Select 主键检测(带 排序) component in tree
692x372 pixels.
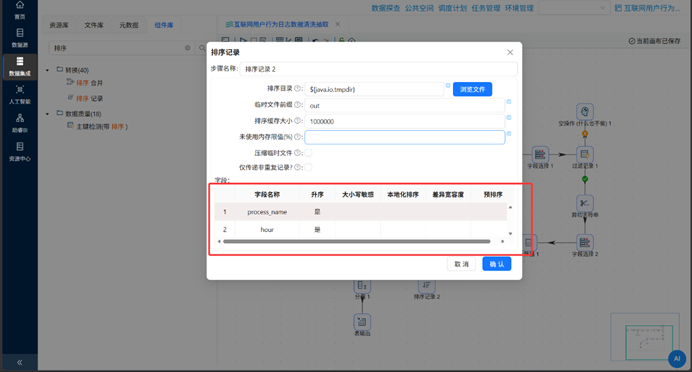(102, 126)
